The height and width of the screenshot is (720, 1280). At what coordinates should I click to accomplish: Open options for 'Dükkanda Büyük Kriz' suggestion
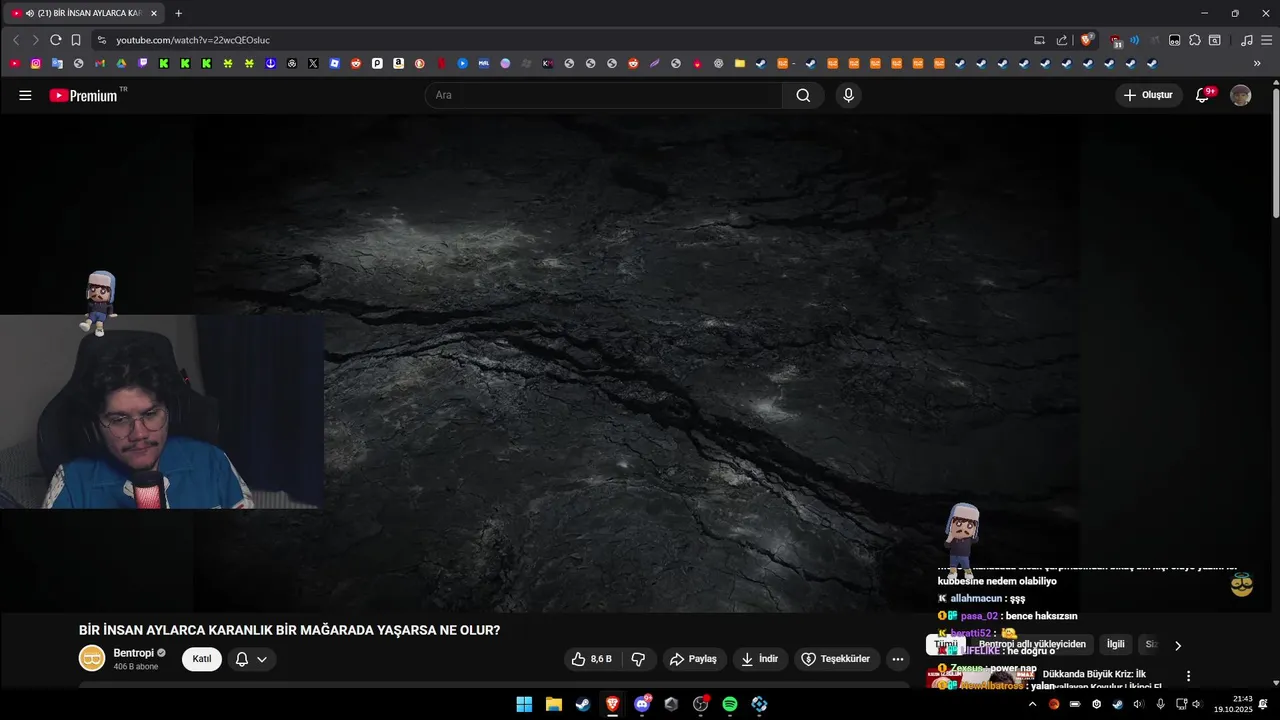(x=1188, y=676)
